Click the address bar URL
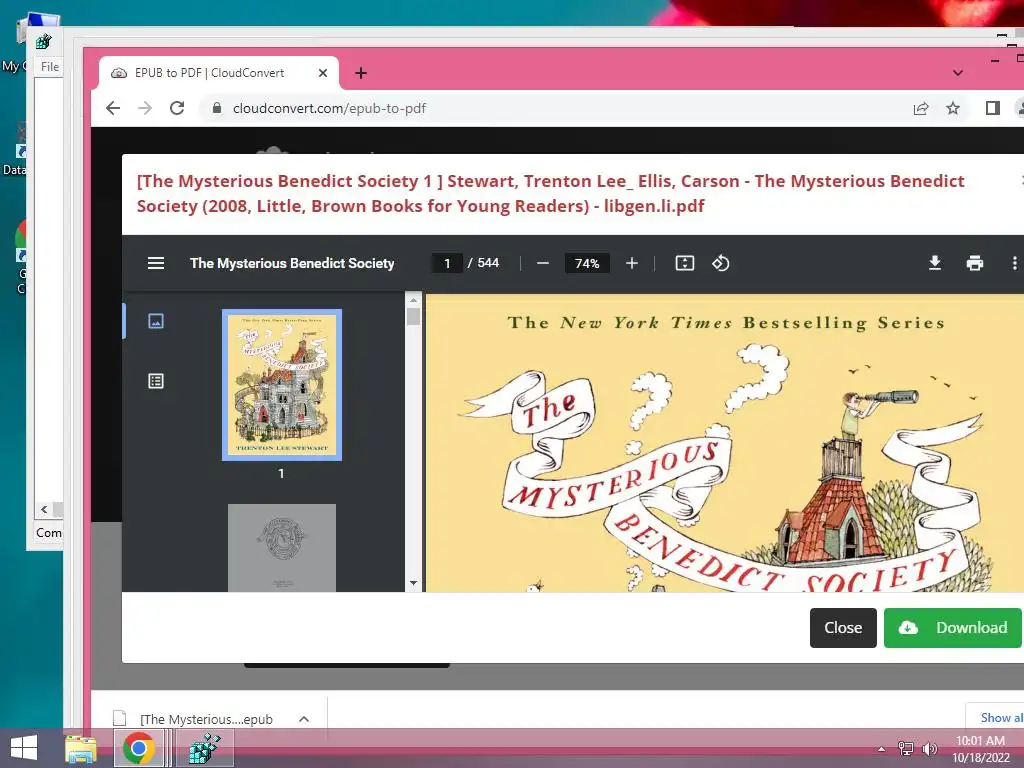Image resolution: width=1024 pixels, height=768 pixels. 329,108
